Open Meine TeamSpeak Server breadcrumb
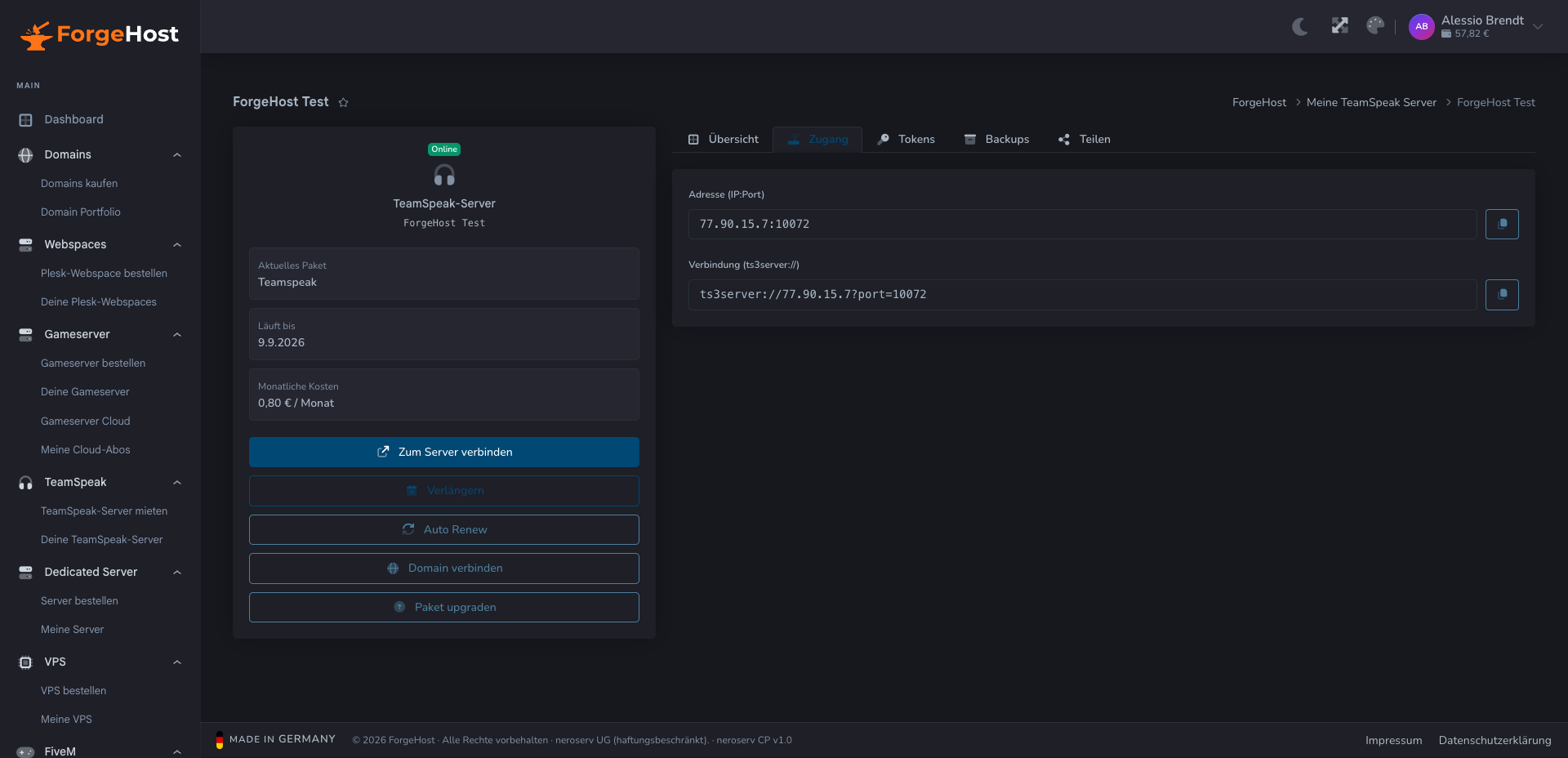This screenshot has height=758, width=1568. [1371, 103]
